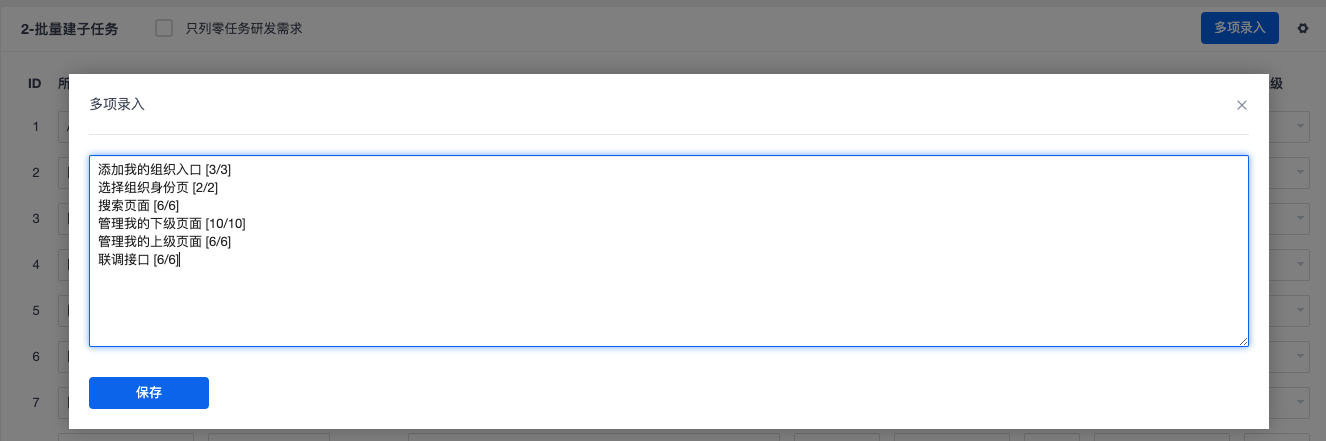Close the 多项录入 dialog
The width and height of the screenshot is (1326, 441).
pyautogui.click(x=1242, y=105)
